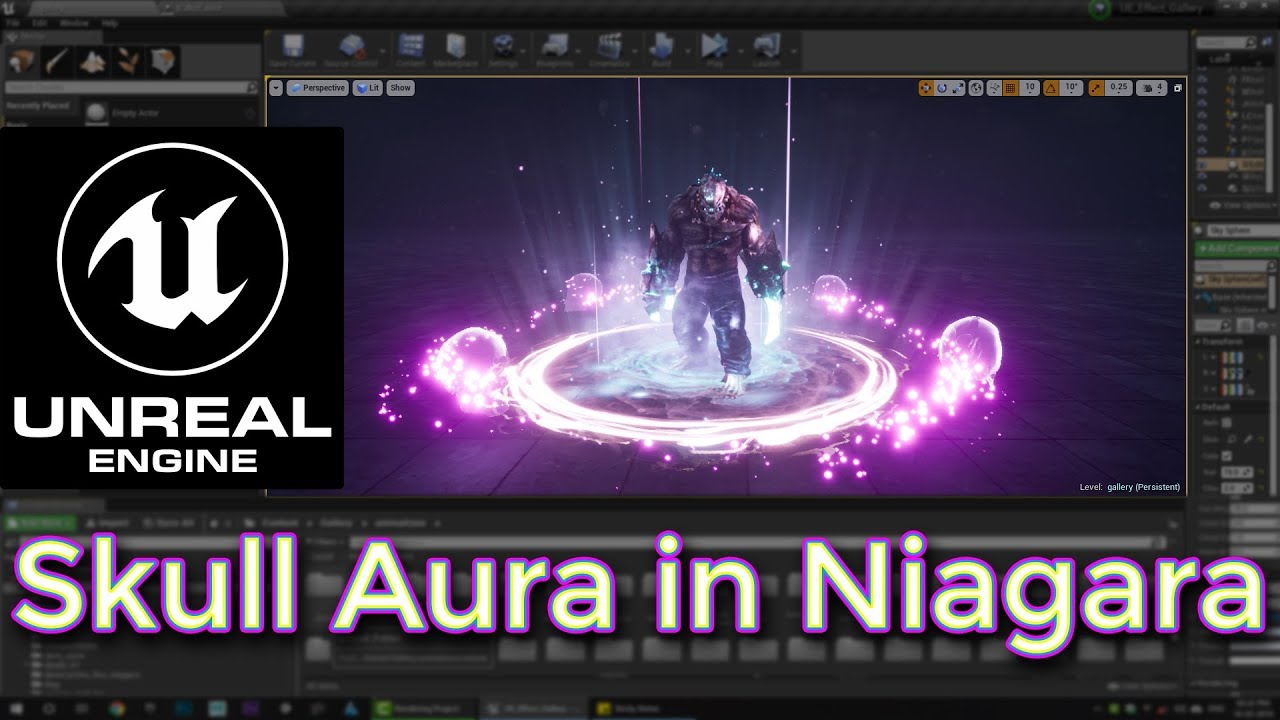
Task: Click the magnifier in World Outliner search
Action: pyautogui.click(x=1250, y=43)
